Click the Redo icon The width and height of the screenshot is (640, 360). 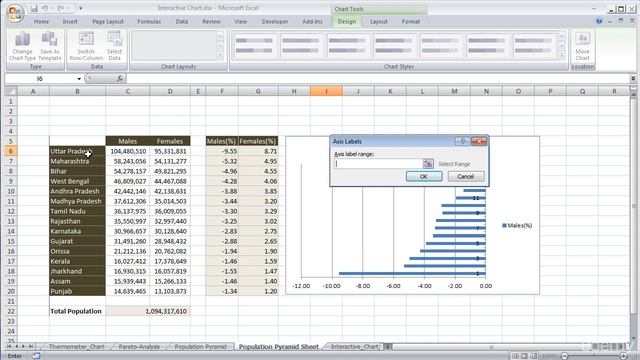click(60, 8)
